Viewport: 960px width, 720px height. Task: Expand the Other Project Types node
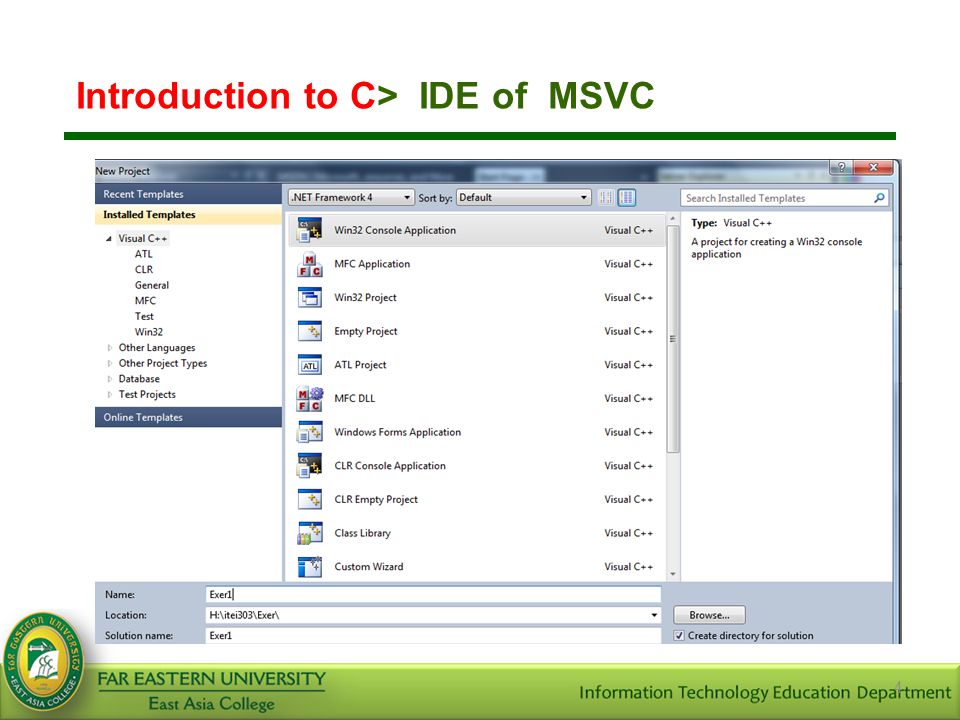110,363
